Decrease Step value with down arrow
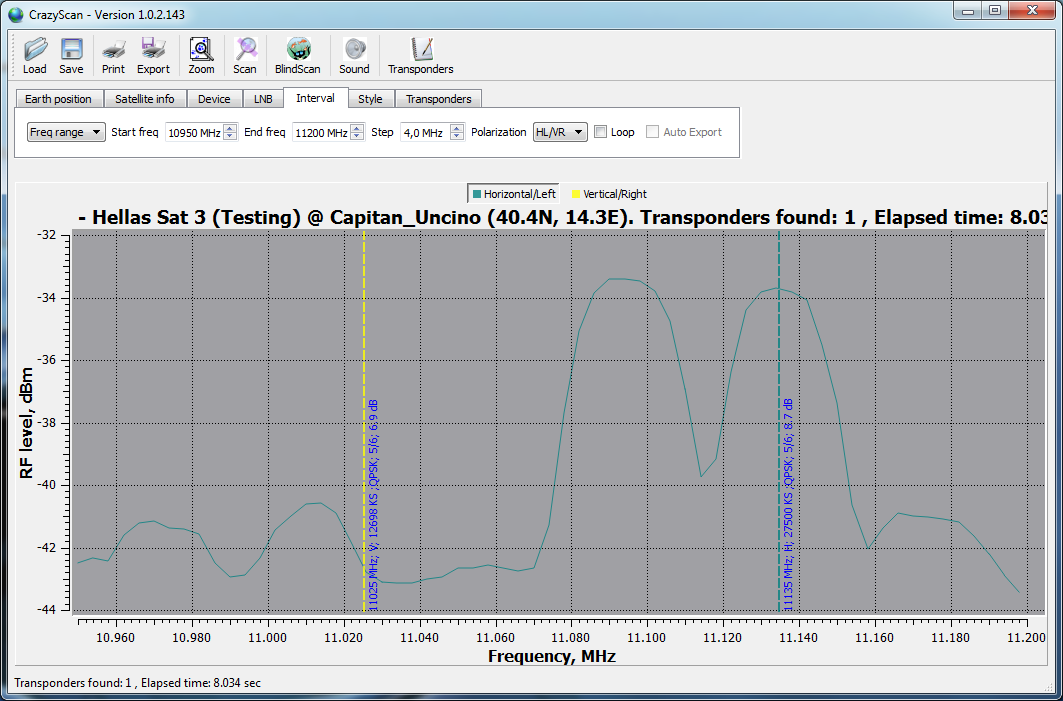The width and height of the screenshot is (1063, 701). pyautogui.click(x=457, y=136)
